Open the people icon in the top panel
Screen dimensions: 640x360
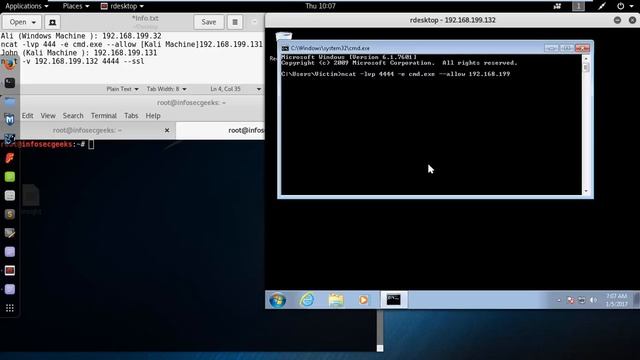pyautogui.click(x=557, y=6)
